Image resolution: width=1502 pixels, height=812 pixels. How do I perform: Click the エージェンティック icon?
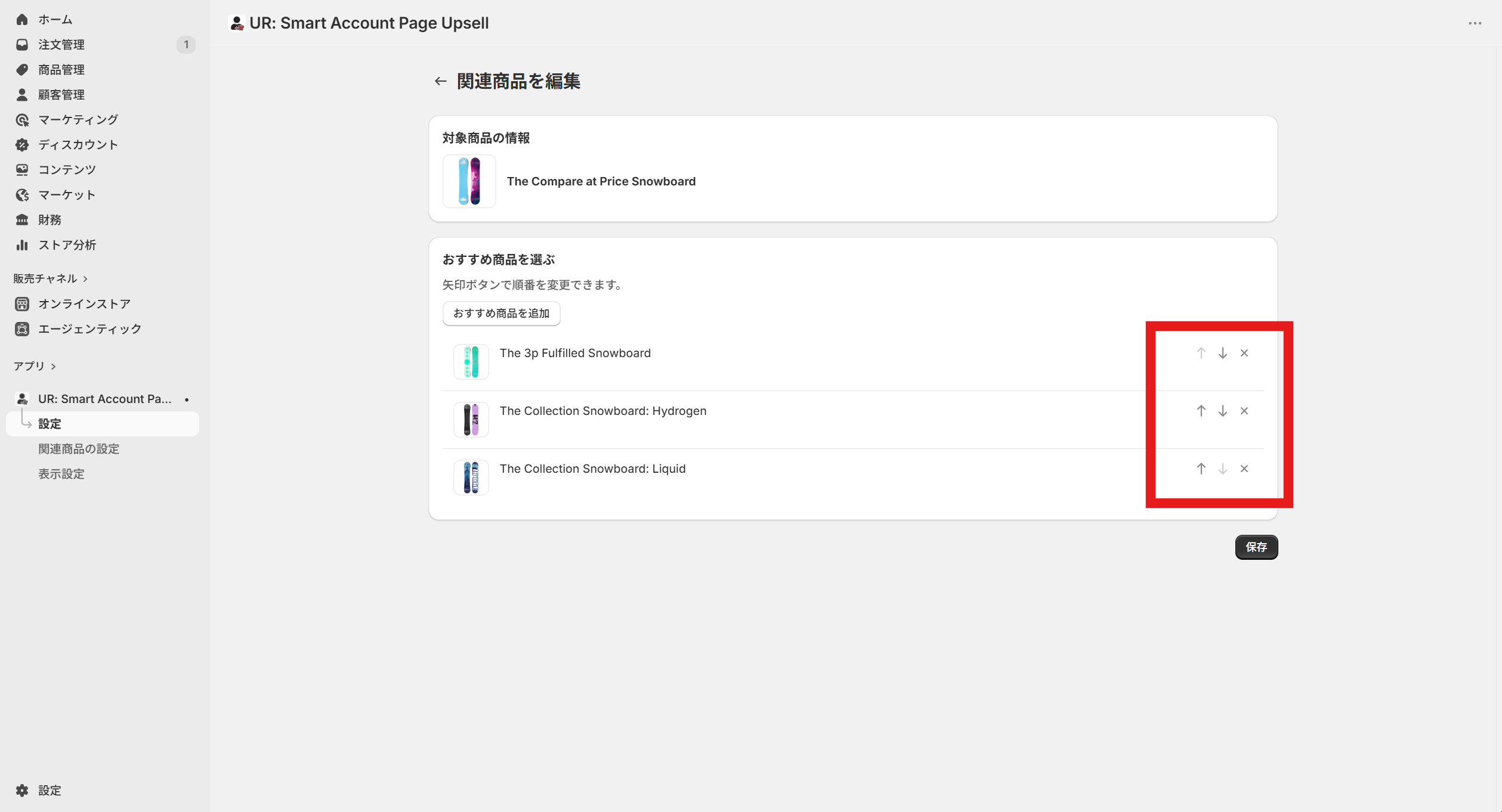22,329
